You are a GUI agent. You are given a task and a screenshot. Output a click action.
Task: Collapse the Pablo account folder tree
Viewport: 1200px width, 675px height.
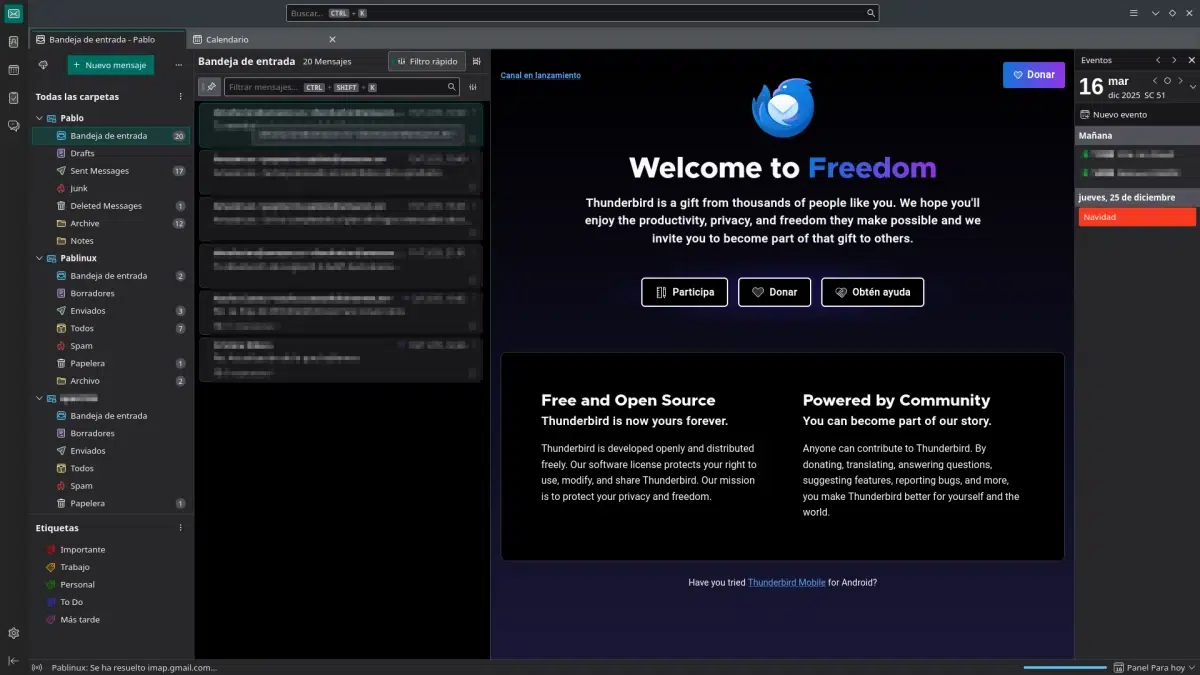39,118
